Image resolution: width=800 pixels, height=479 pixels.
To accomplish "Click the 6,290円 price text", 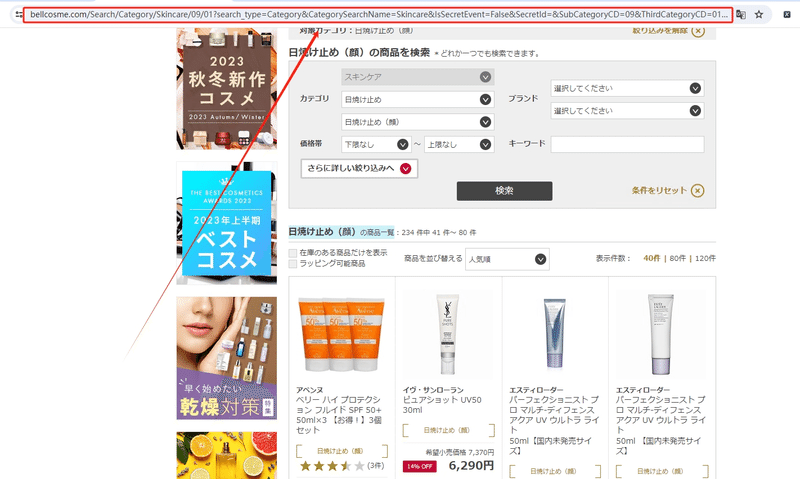I will point(471,466).
